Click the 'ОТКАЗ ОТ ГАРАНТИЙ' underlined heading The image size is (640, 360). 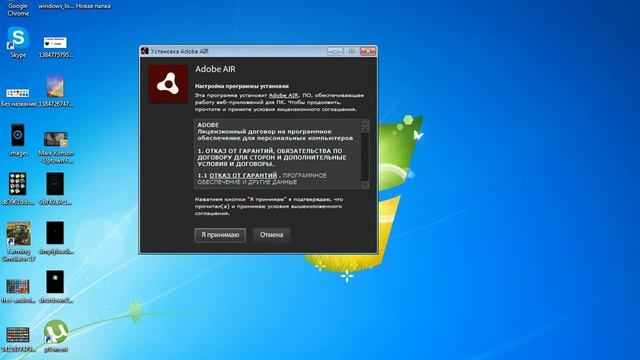tap(243, 176)
